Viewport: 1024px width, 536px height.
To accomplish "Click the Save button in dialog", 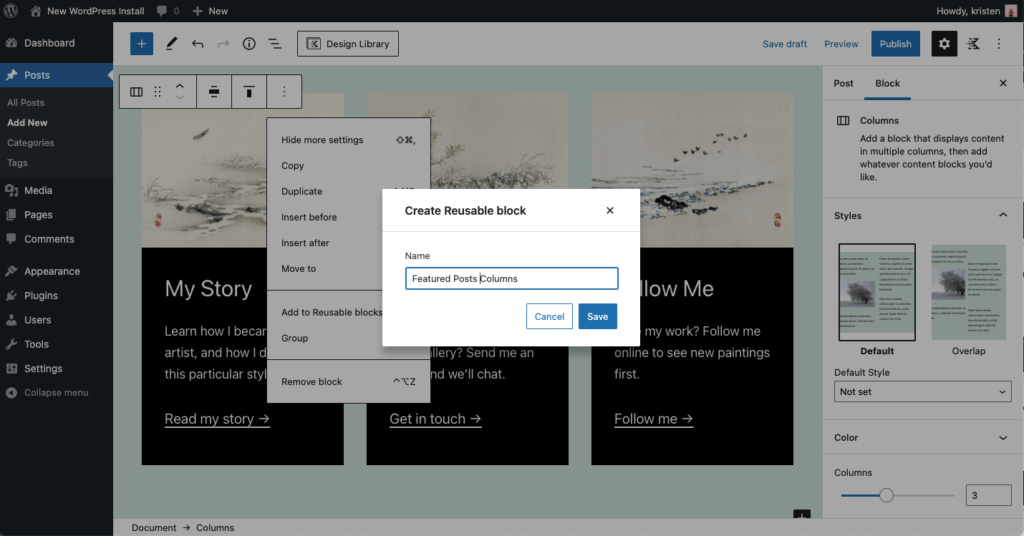I will (x=597, y=316).
